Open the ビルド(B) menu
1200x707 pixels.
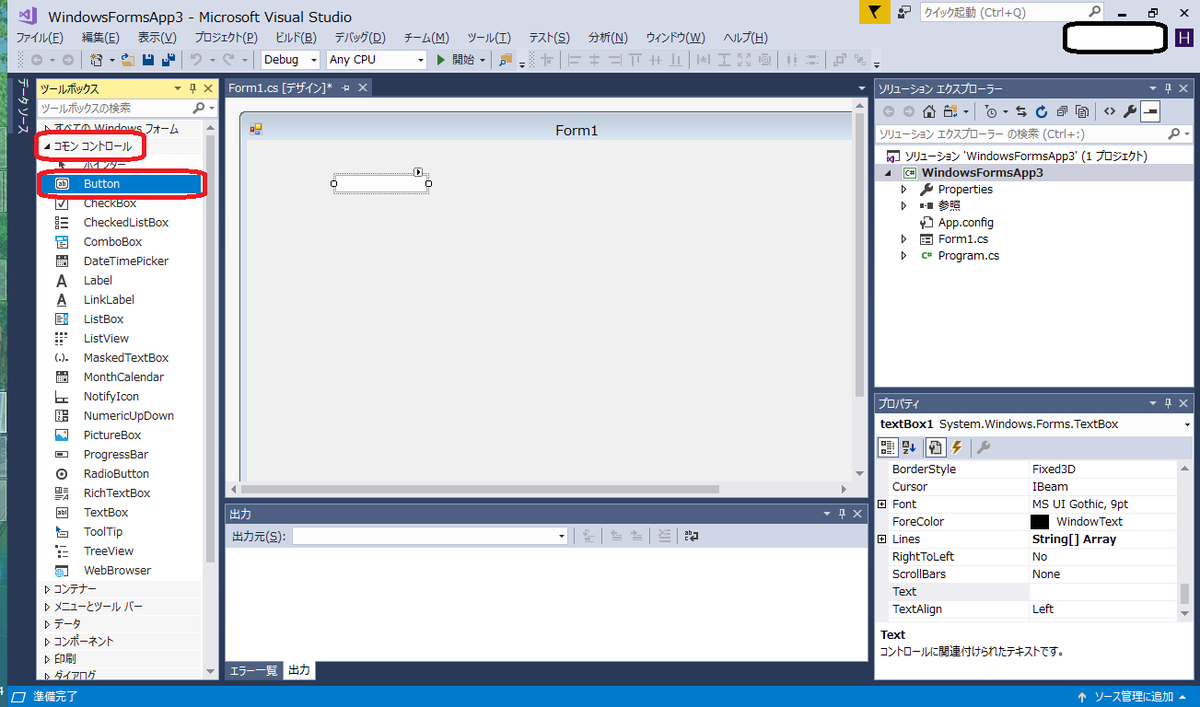click(x=295, y=37)
